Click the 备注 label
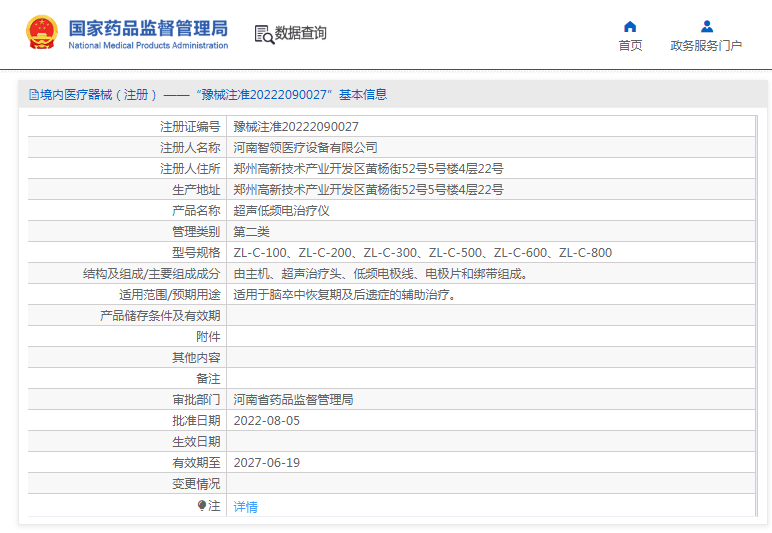 click(x=208, y=379)
